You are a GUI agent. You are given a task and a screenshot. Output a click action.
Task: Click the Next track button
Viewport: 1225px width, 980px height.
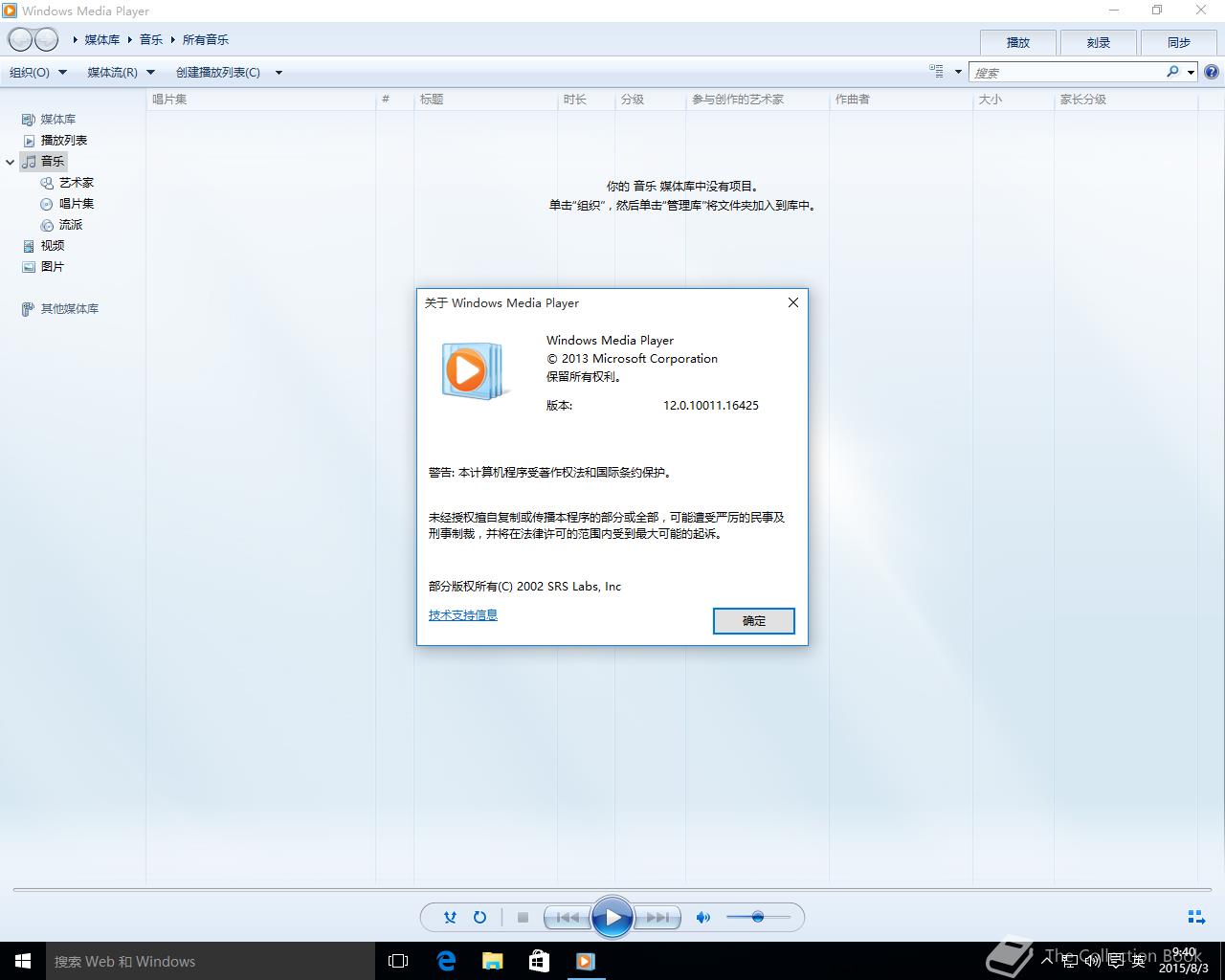pyautogui.click(x=657, y=917)
